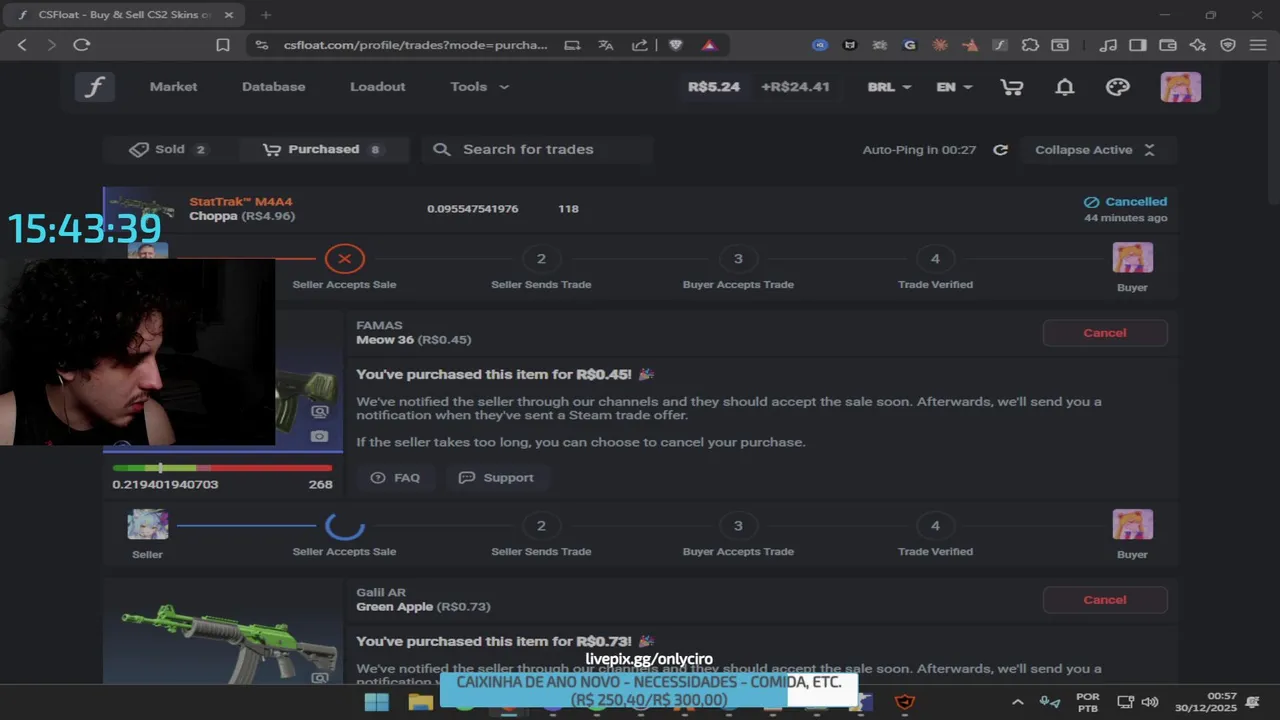Click the +R$24.41 pending balance
Viewport: 1280px width, 720px height.
[x=795, y=87]
